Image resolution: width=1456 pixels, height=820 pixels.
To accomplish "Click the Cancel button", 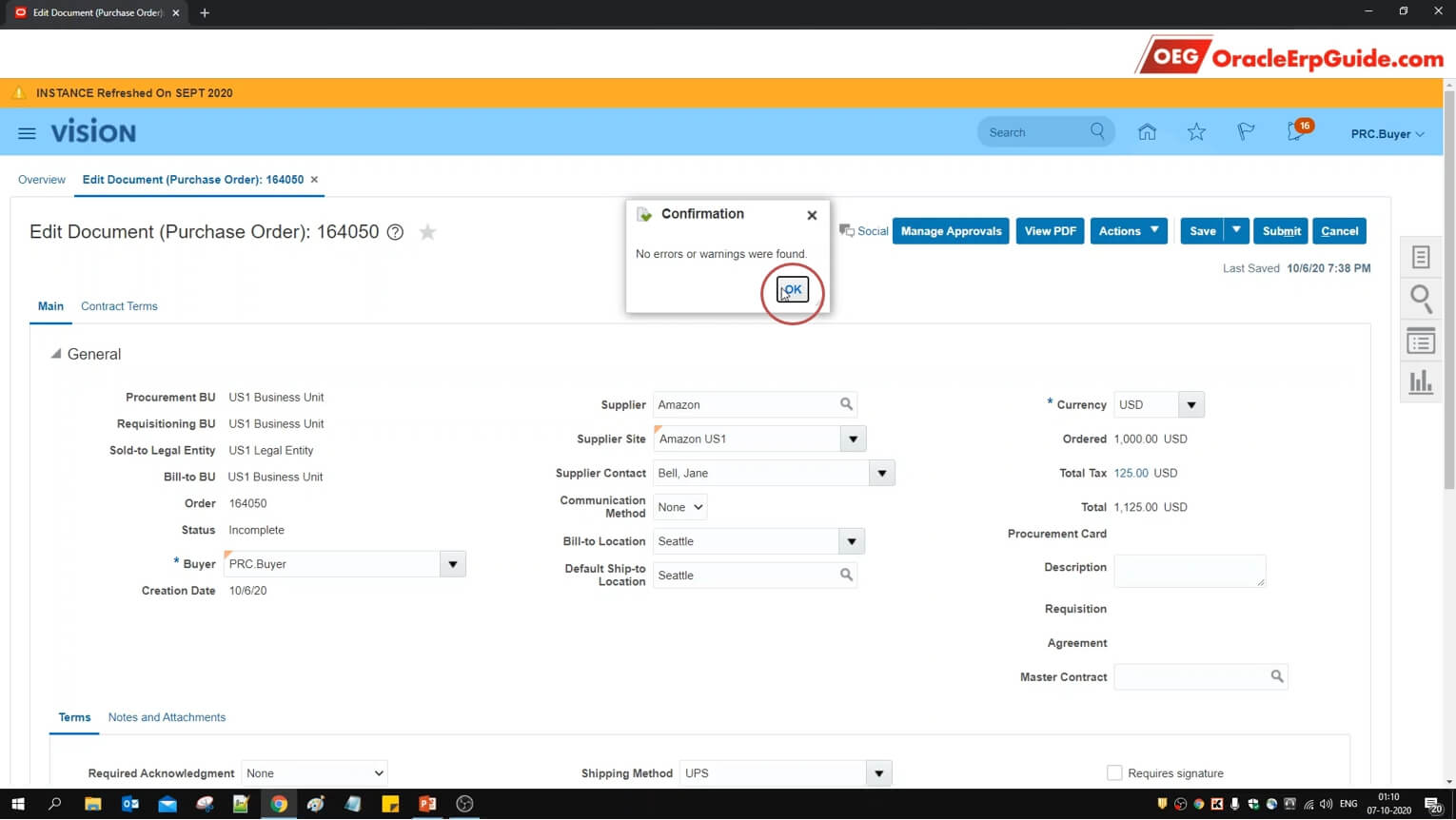I will point(1339,230).
